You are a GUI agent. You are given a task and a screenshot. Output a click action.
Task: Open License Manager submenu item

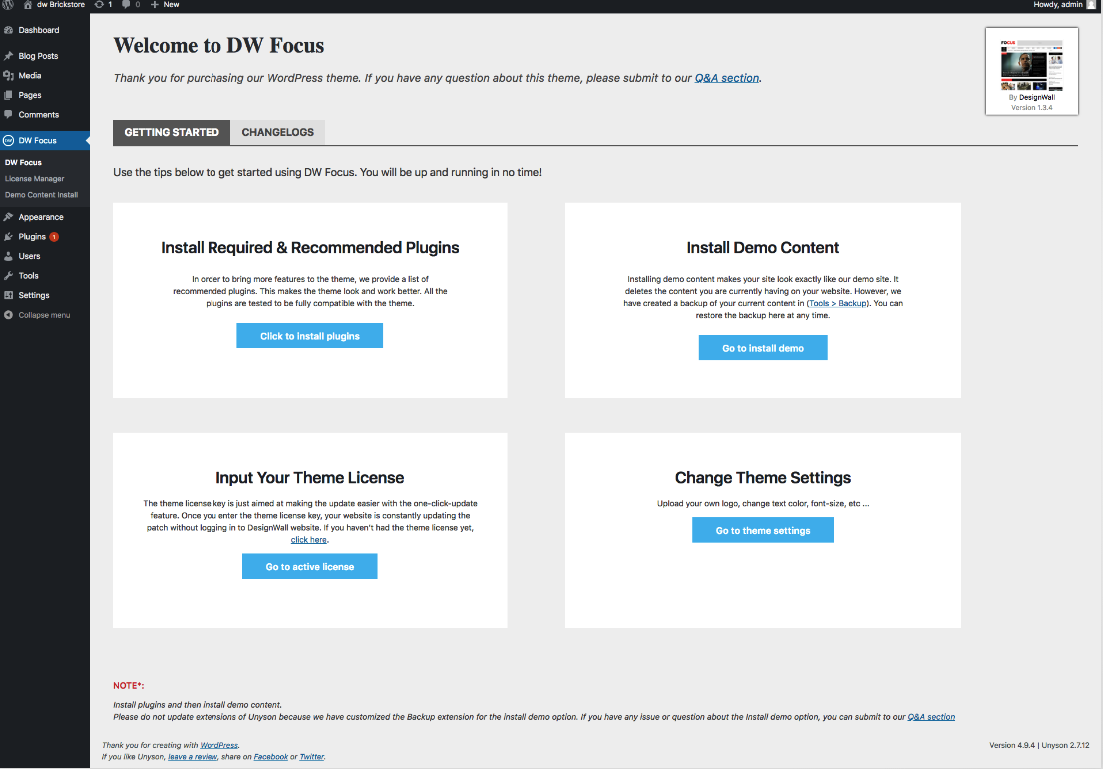pos(34,179)
